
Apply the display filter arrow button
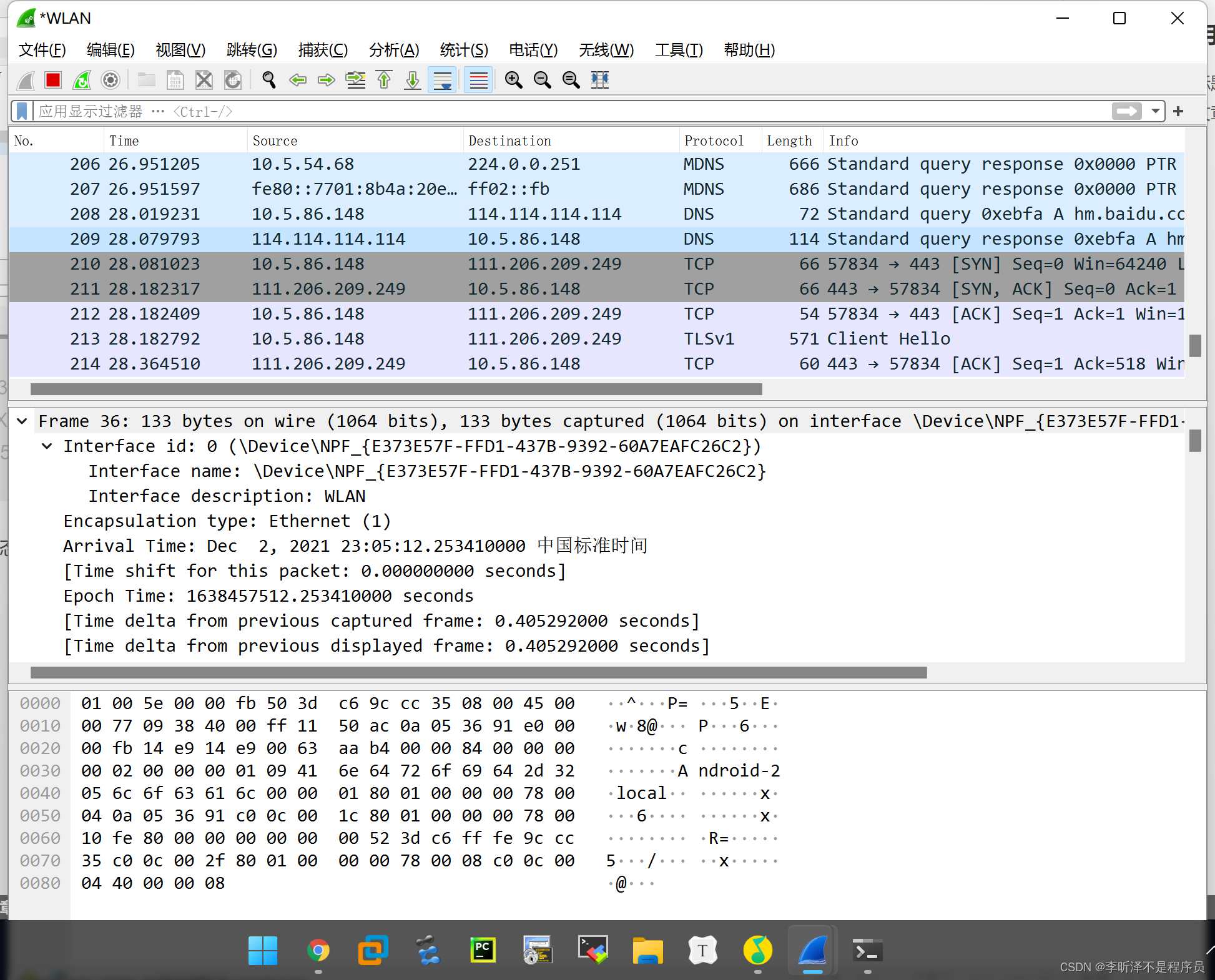tap(1126, 111)
